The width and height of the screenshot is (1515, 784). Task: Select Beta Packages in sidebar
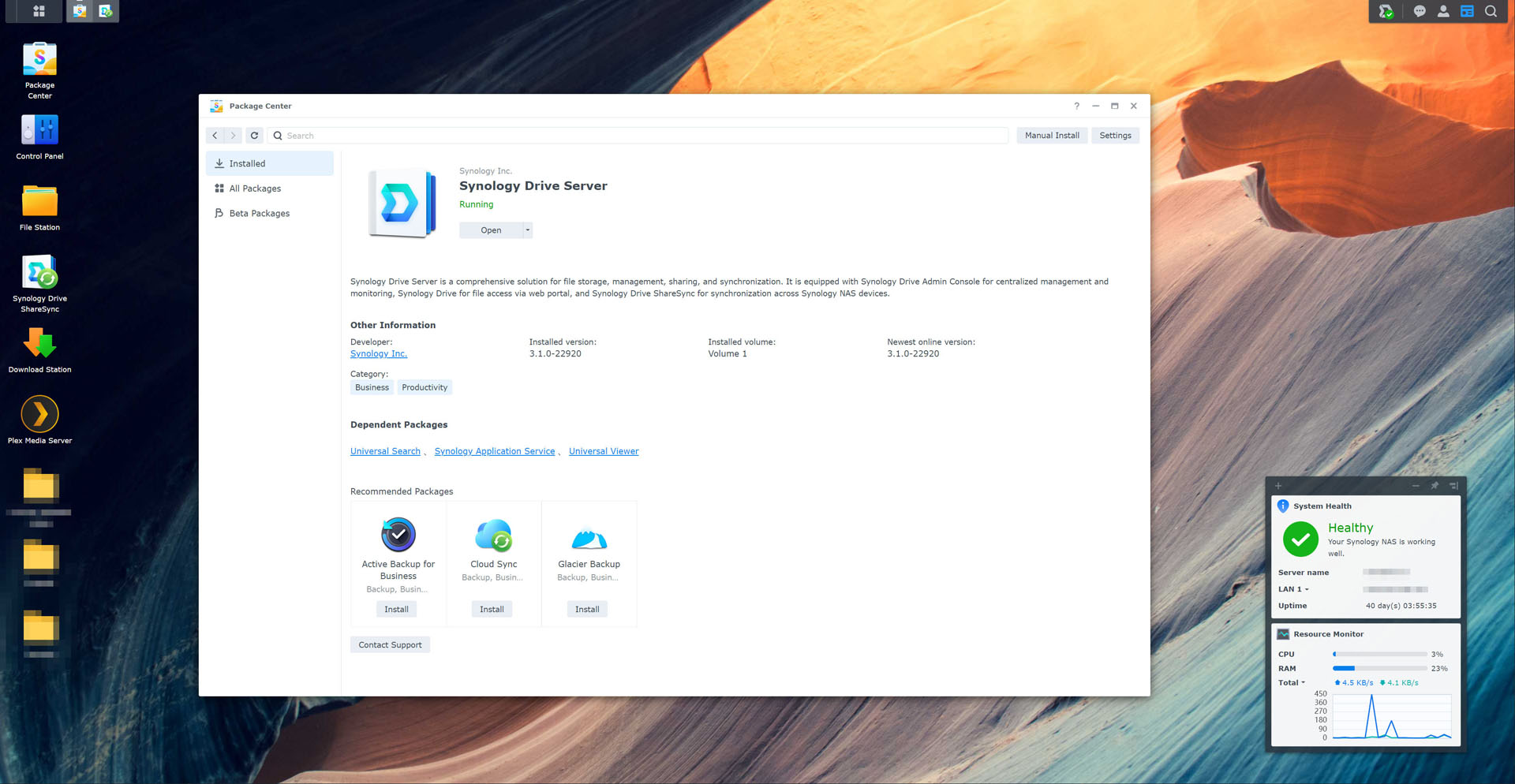[270, 213]
